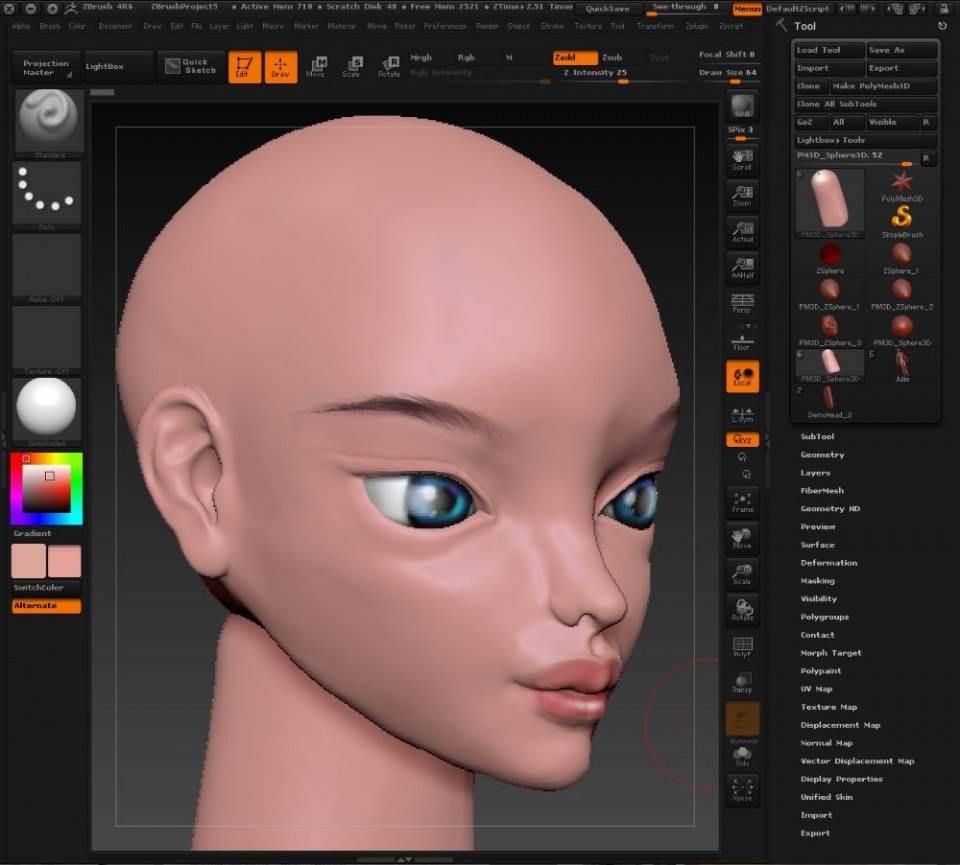Select the PolyMesh3D star tool

[x=901, y=186]
